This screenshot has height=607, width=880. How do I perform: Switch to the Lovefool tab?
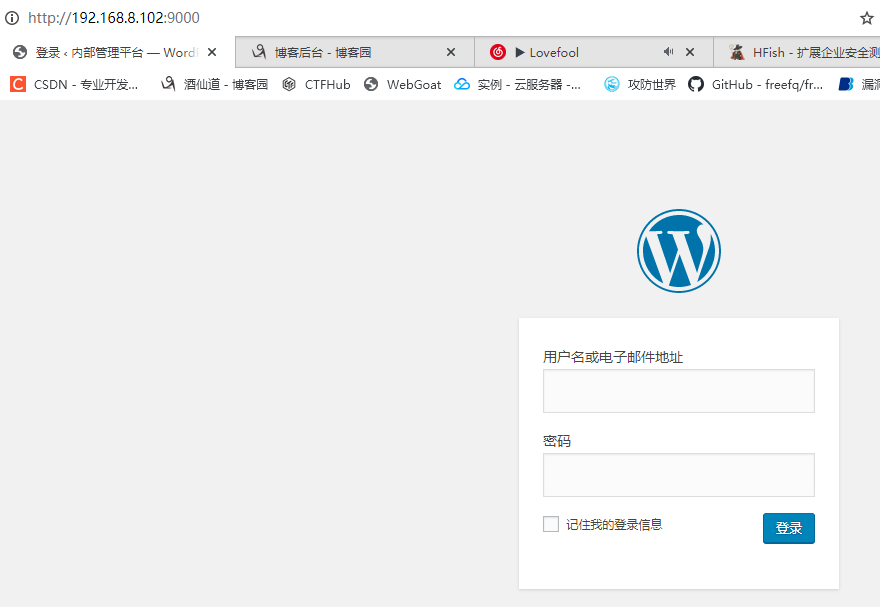(x=594, y=52)
